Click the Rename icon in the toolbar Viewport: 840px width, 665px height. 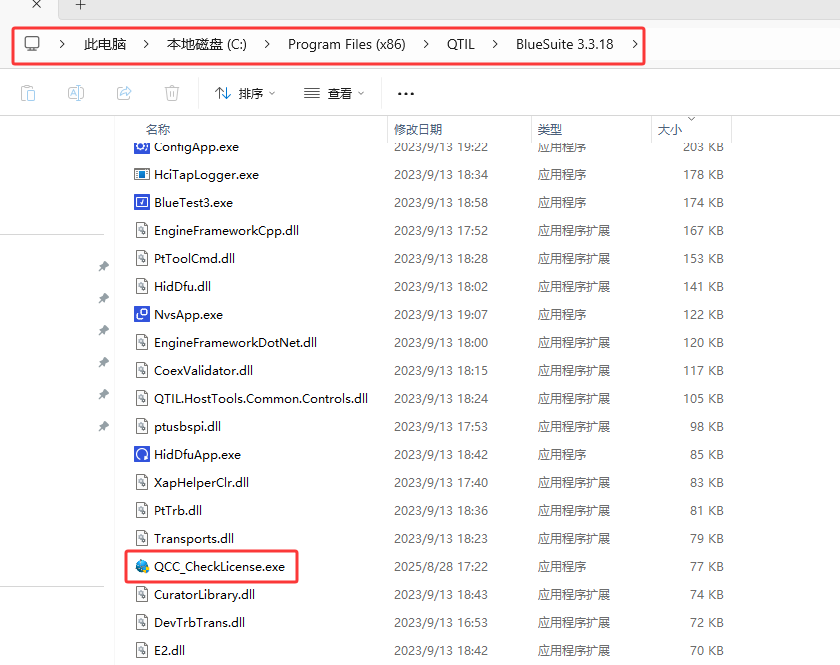pyautogui.click(x=76, y=93)
